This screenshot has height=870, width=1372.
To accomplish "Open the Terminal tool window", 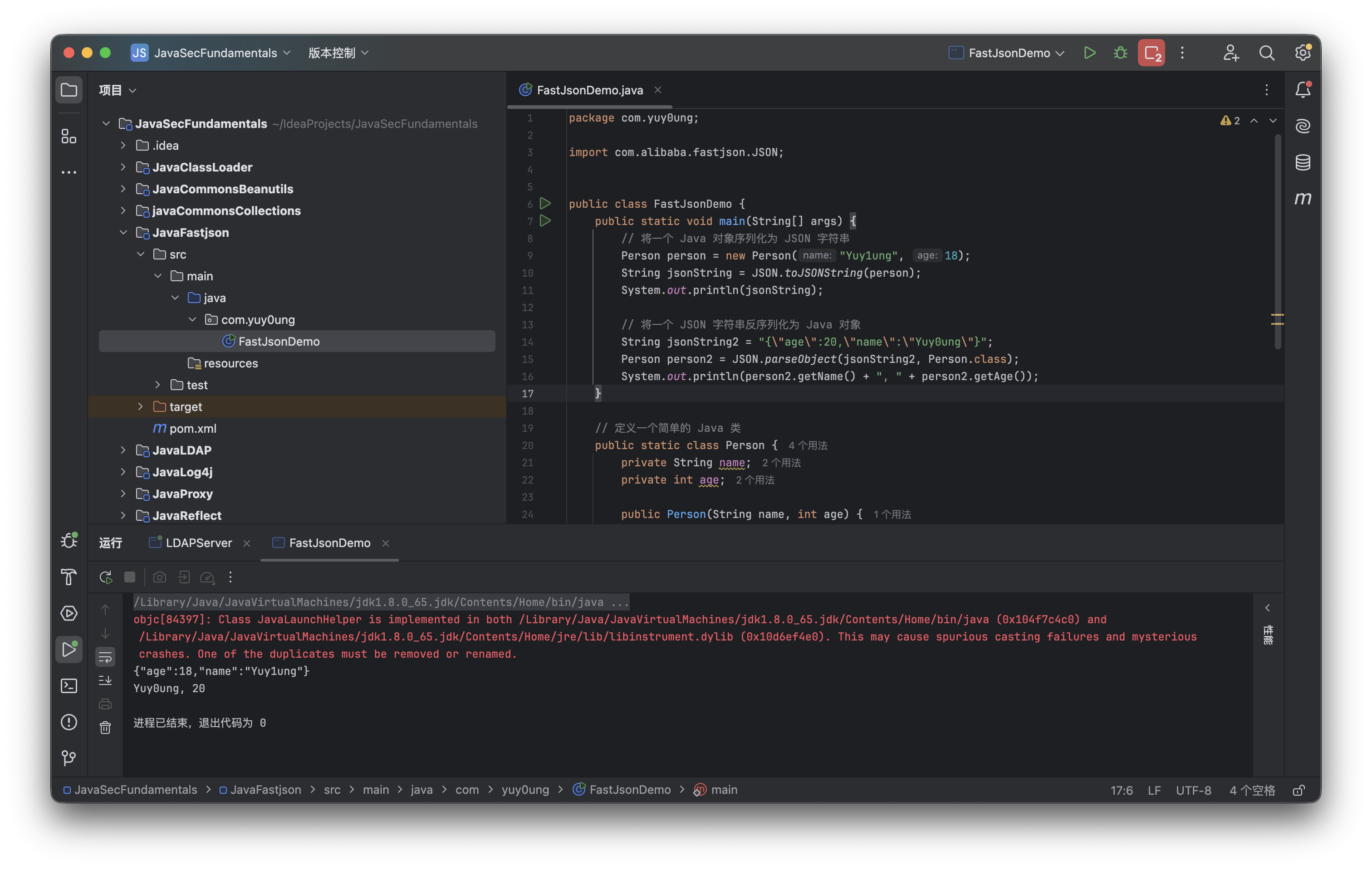I will coord(69,685).
